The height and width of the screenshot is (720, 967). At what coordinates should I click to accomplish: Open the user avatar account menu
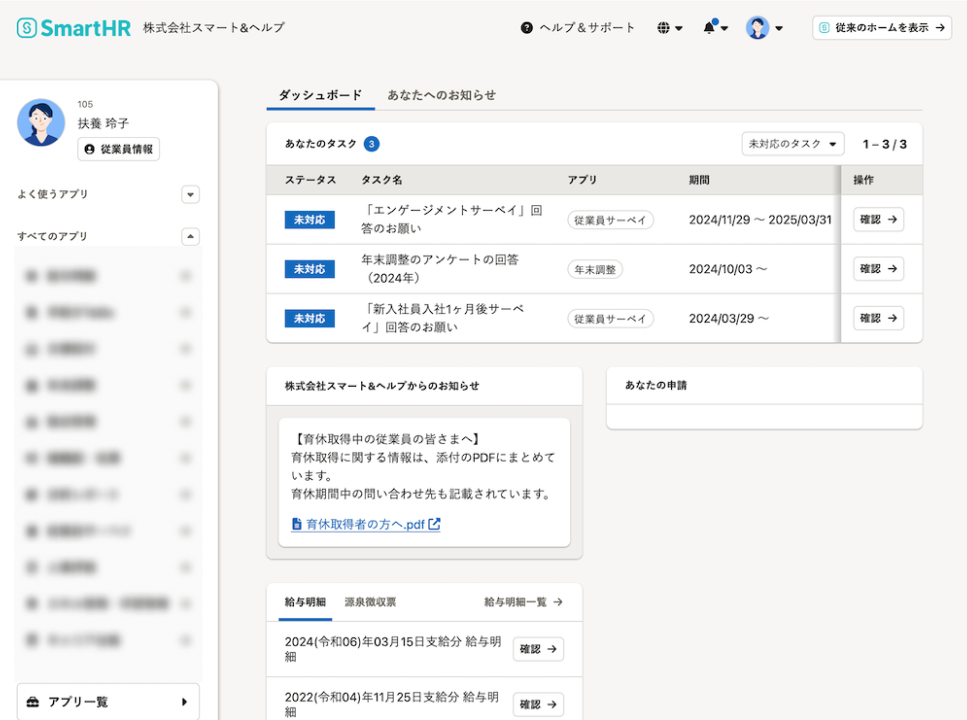[x=764, y=28]
